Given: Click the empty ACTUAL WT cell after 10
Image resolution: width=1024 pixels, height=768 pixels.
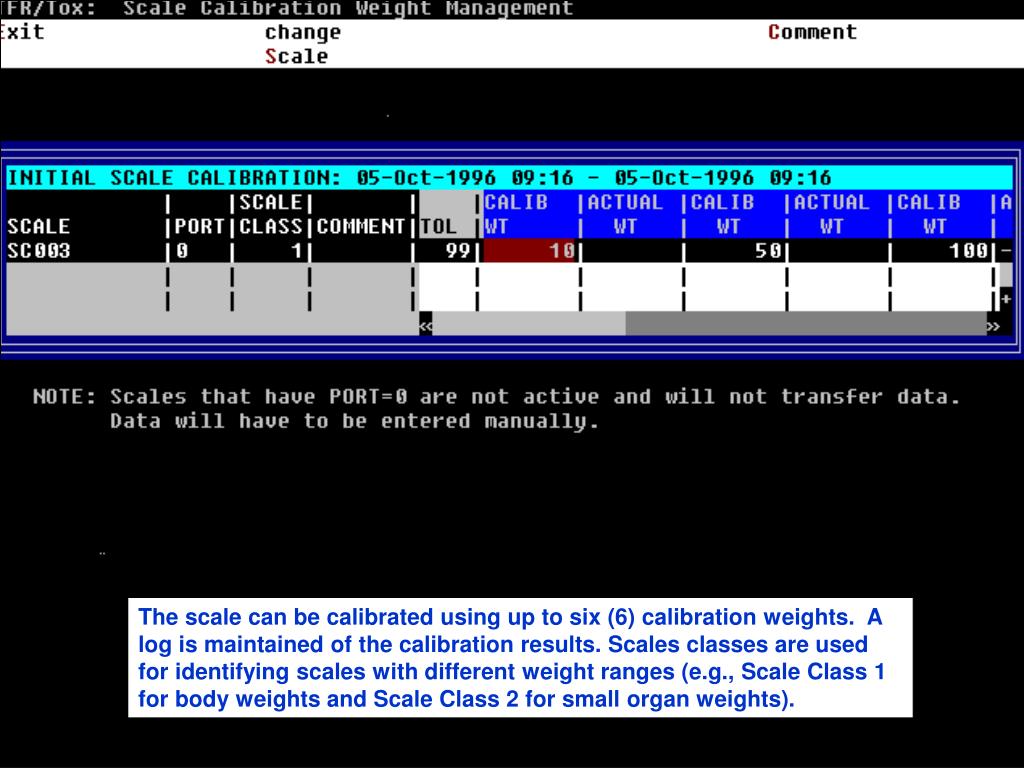Looking at the screenshot, I should 632,251.
